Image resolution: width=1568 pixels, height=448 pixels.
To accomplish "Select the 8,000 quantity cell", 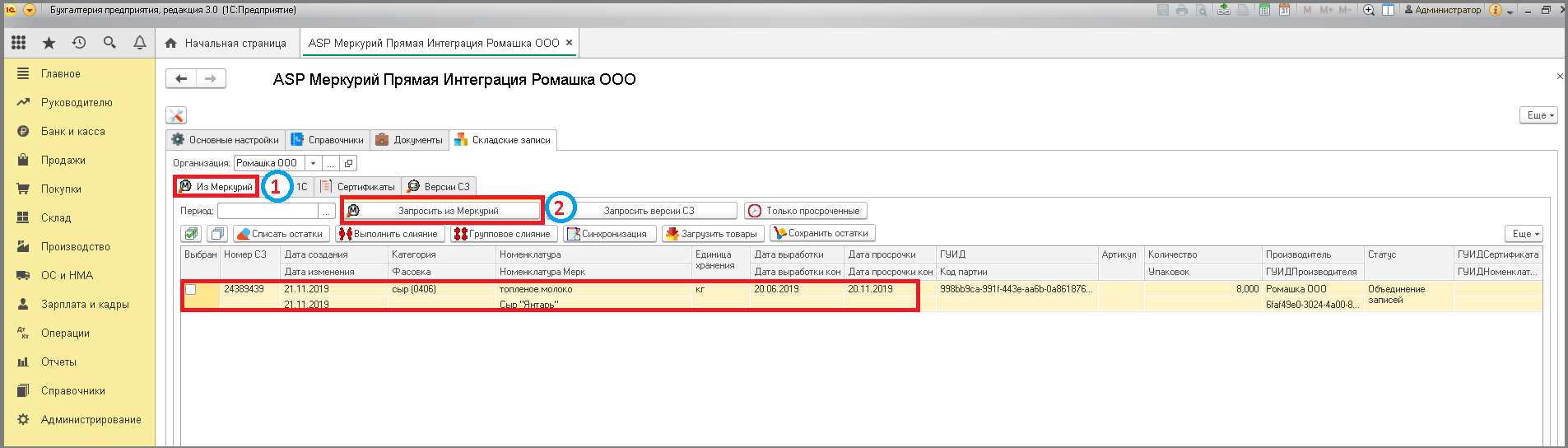I will [1203, 289].
